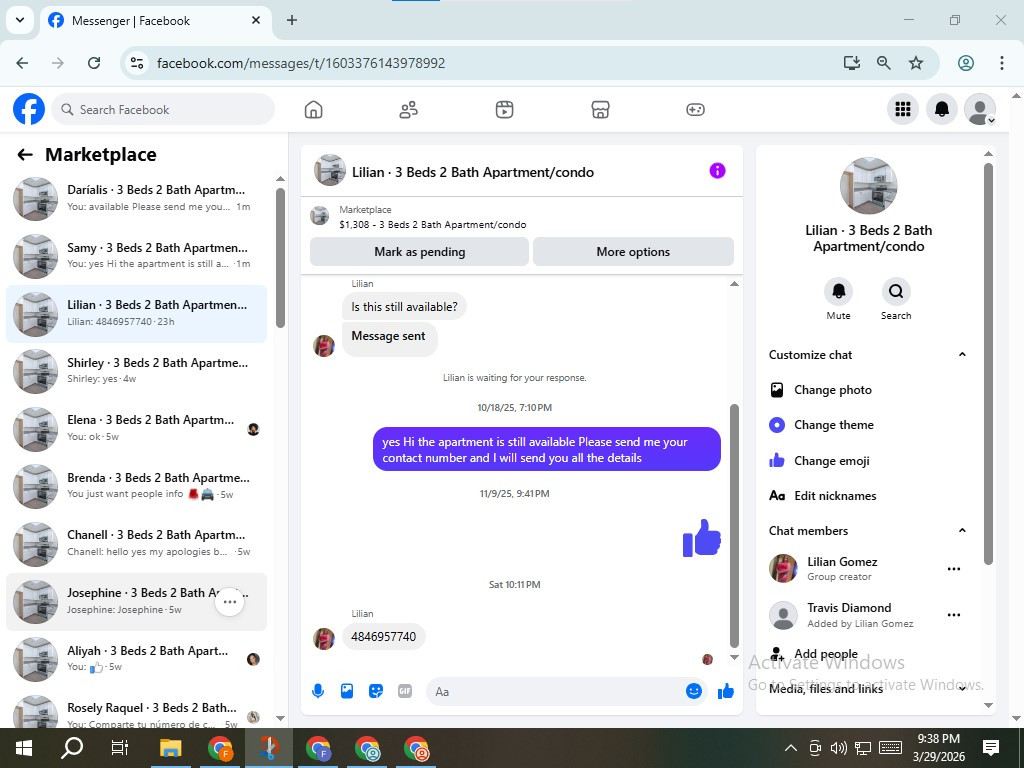Choose a sticker icon
This screenshot has width=1024, height=768.
pyautogui.click(x=376, y=691)
